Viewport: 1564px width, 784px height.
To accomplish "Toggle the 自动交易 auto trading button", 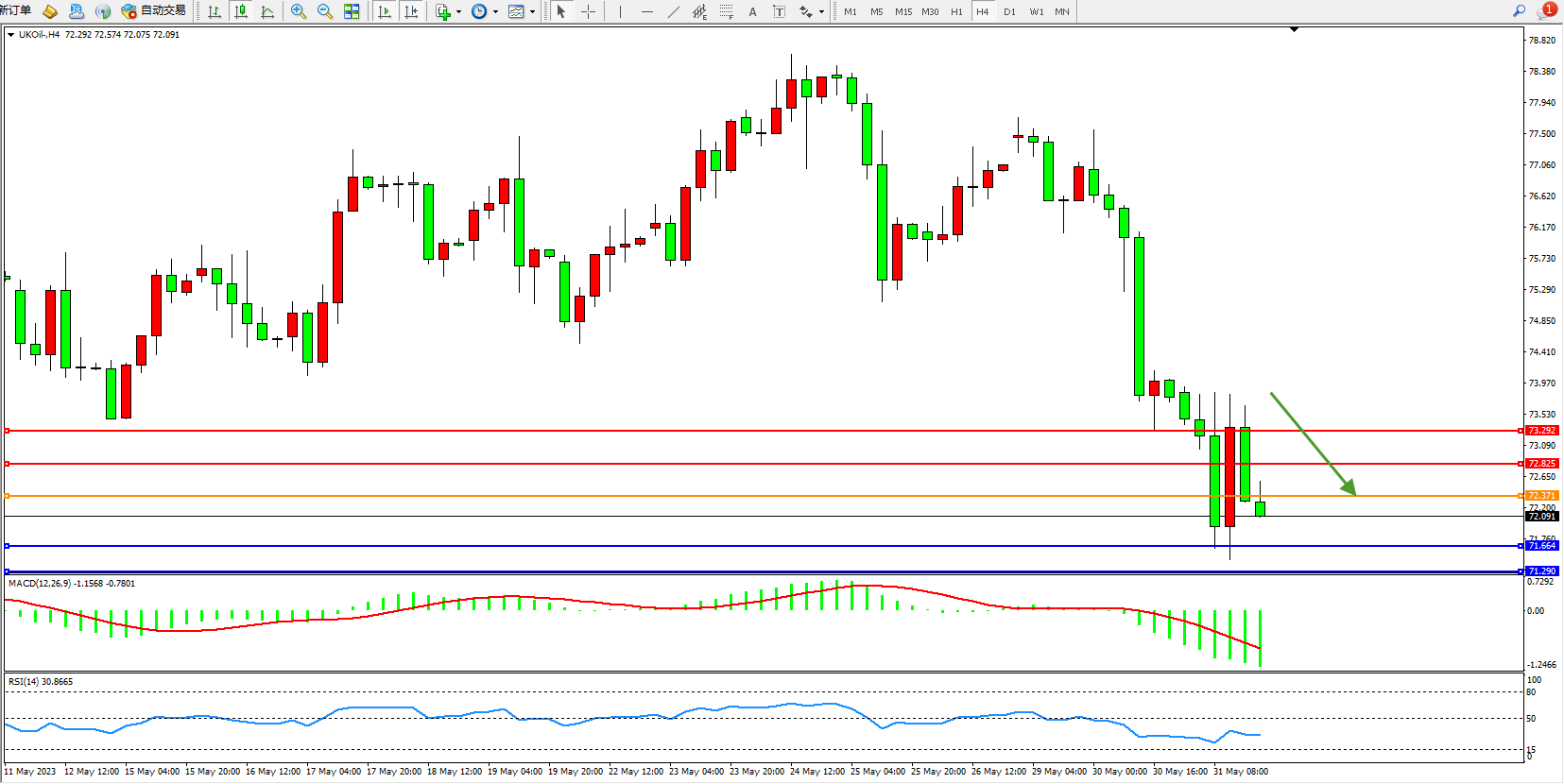I will point(154,11).
